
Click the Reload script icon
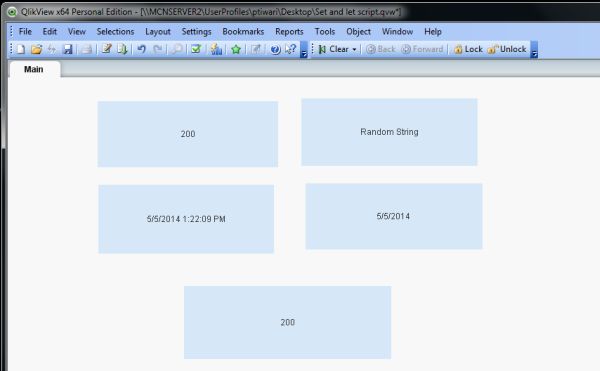tap(122, 49)
